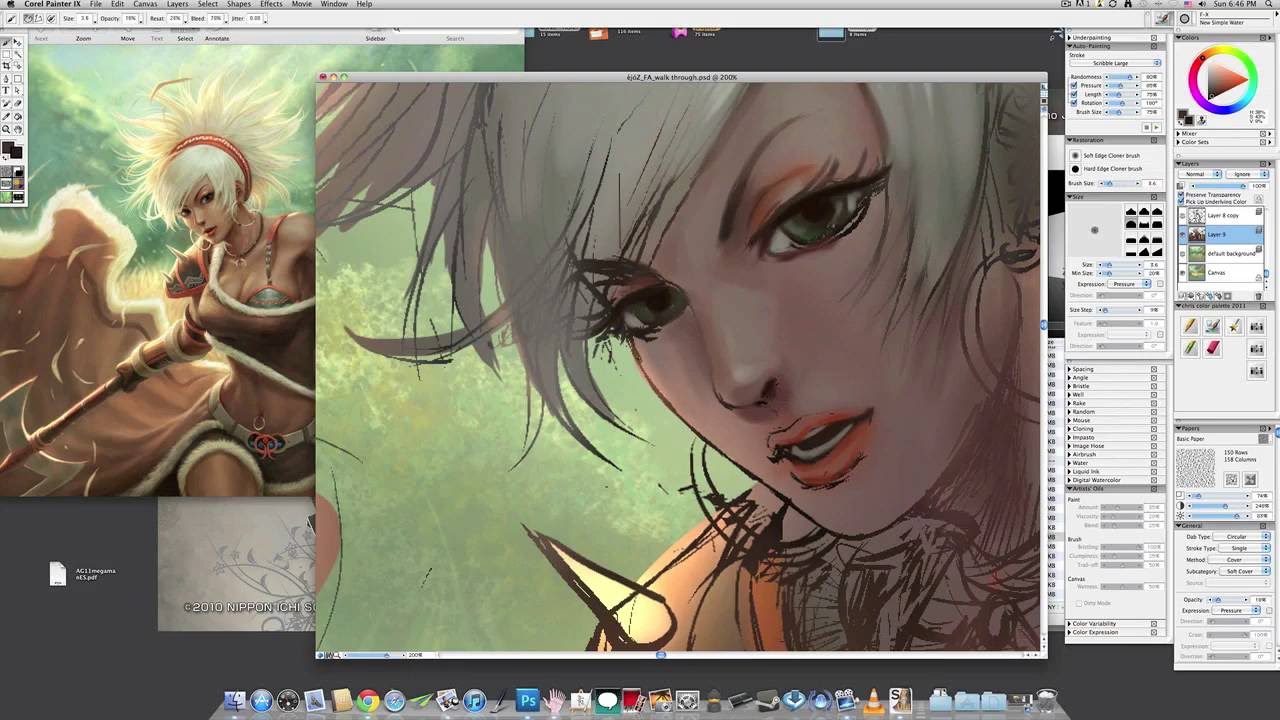Open Google Chrome from the Dock
Image resolution: width=1280 pixels, height=720 pixels.
click(368, 701)
